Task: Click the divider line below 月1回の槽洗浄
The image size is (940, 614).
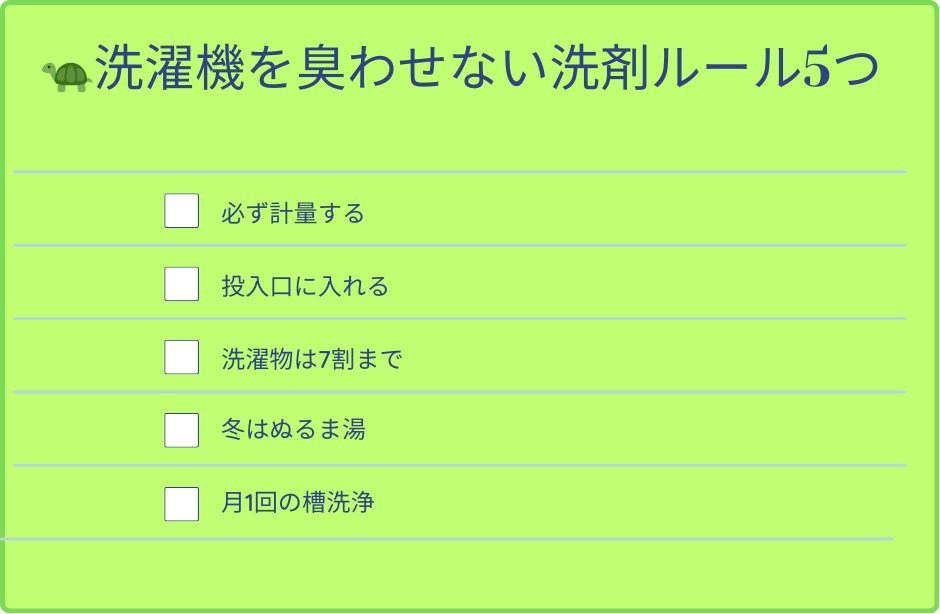Action: tap(450, 539)
